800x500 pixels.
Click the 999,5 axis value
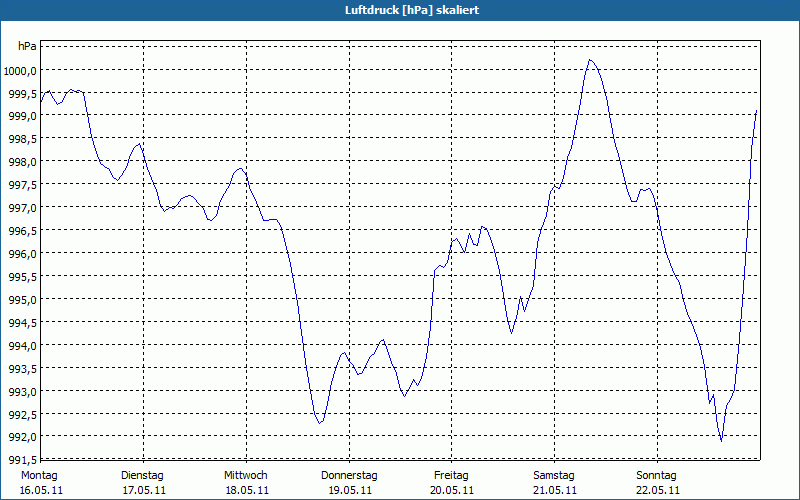[24, 93]
